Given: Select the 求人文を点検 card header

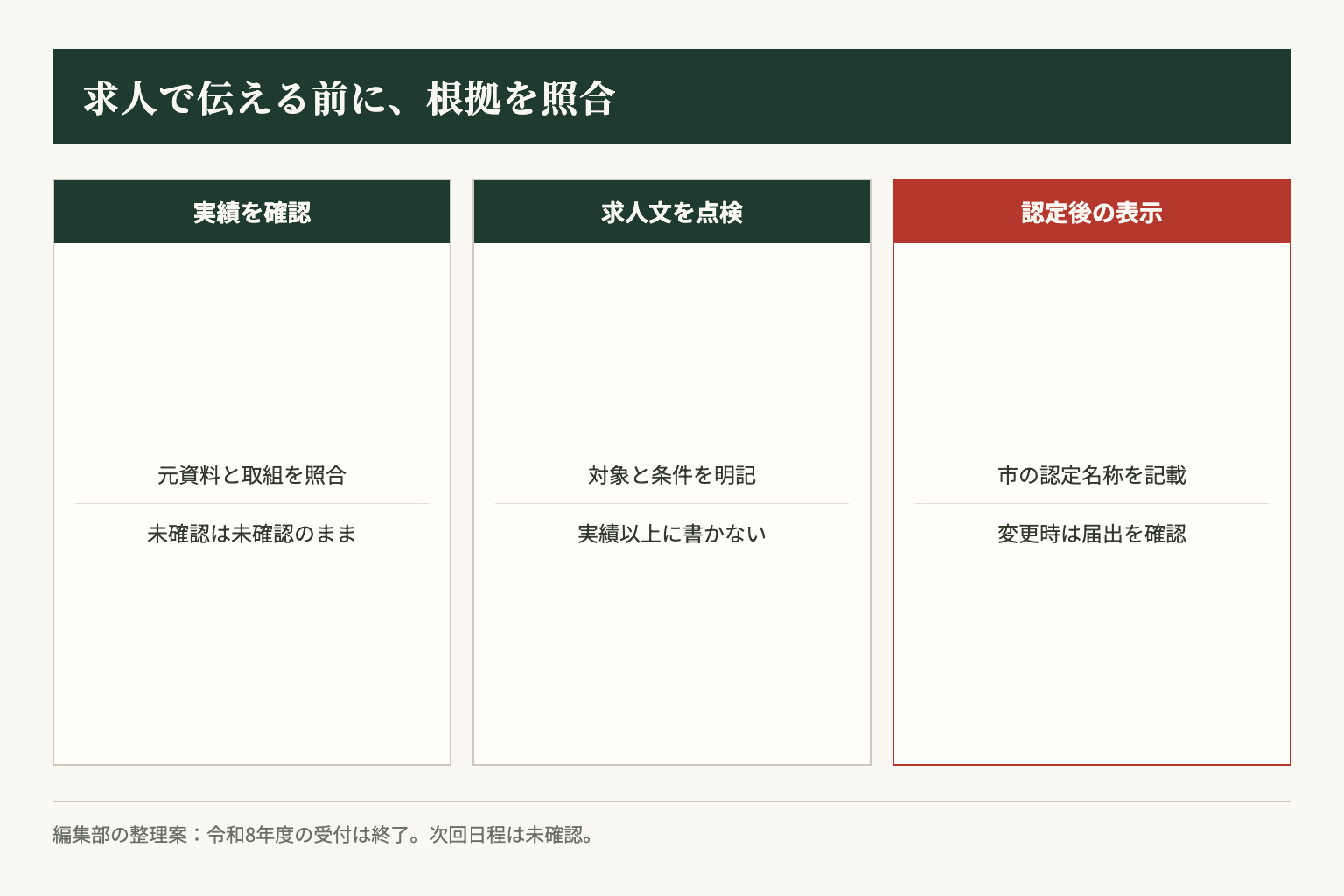Looking at the screenshot, I should click(672, 212).
